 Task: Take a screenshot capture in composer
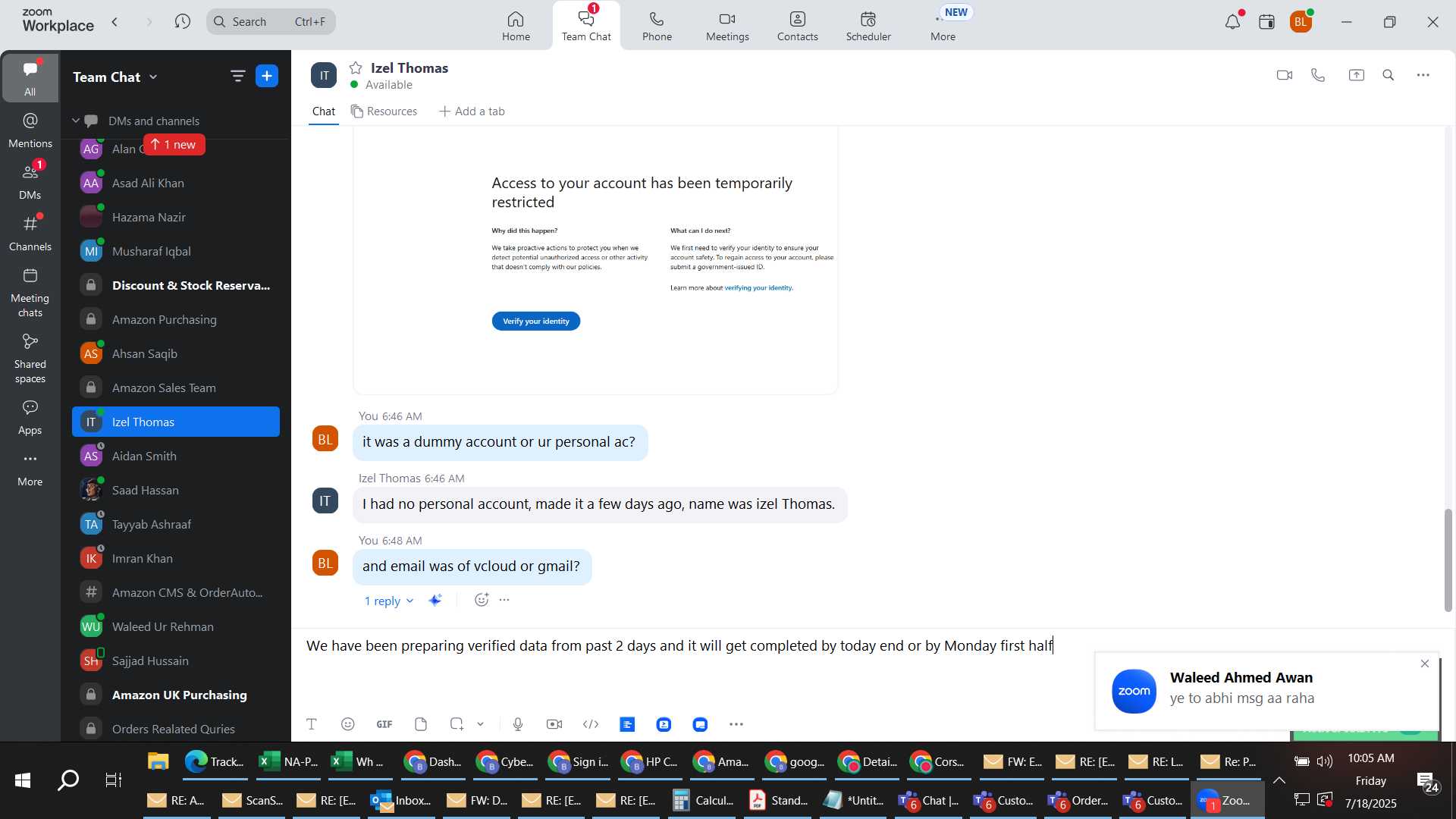click(x=457, y=724)
